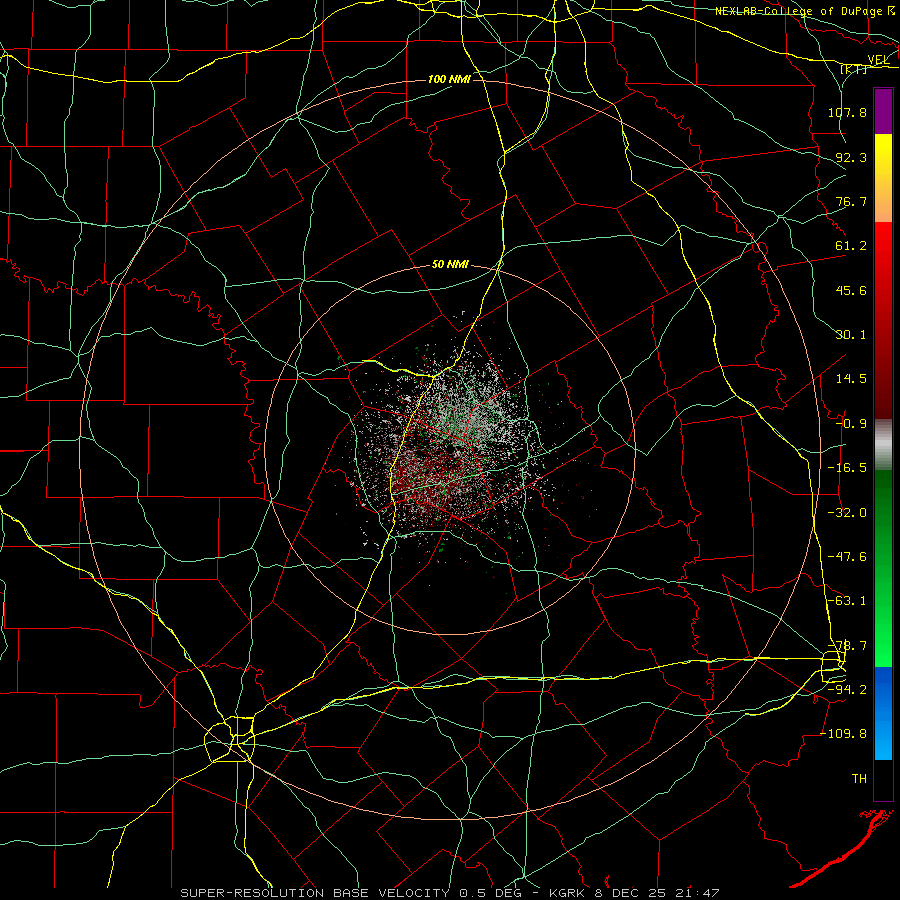Pick the black TH segment of the scale

pyautogui.click(x=883, y=779)
